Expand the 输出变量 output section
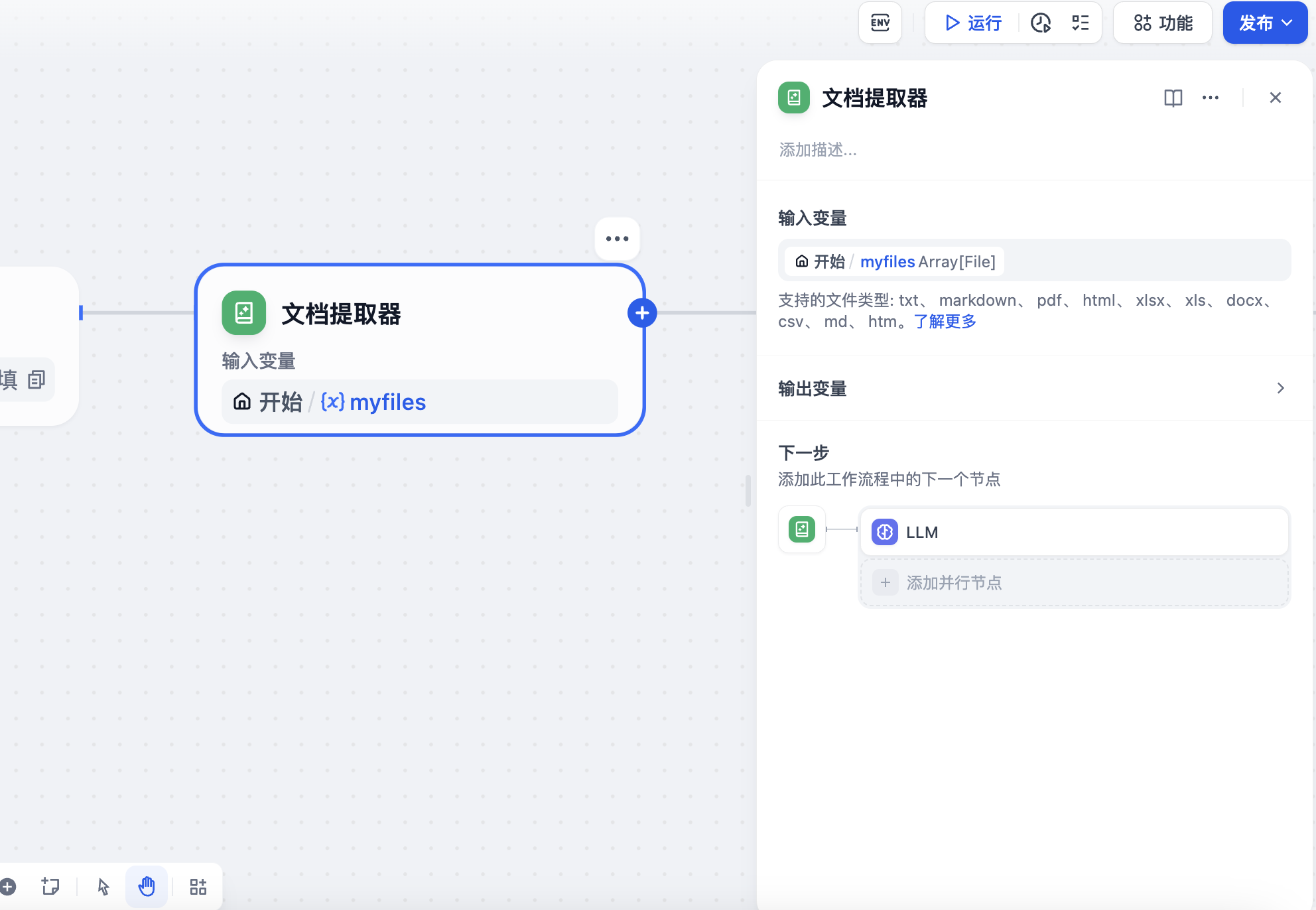This screenshot has height=910, width=1316. tap(1280, 388)
